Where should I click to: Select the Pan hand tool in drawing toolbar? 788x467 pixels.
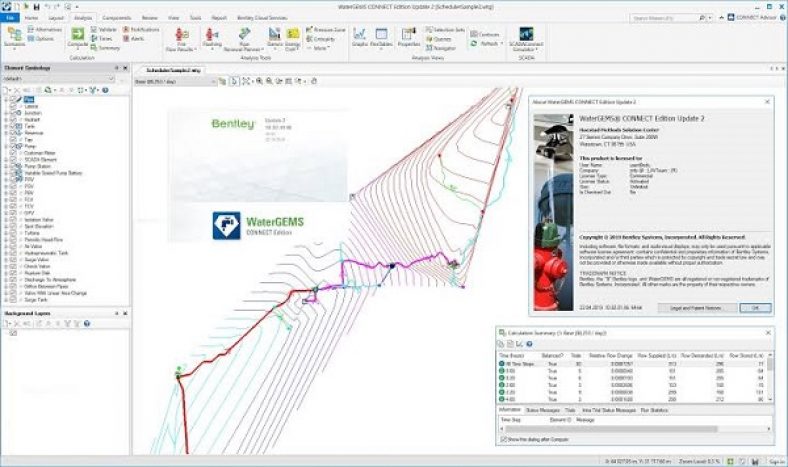(x=314, y=81)
